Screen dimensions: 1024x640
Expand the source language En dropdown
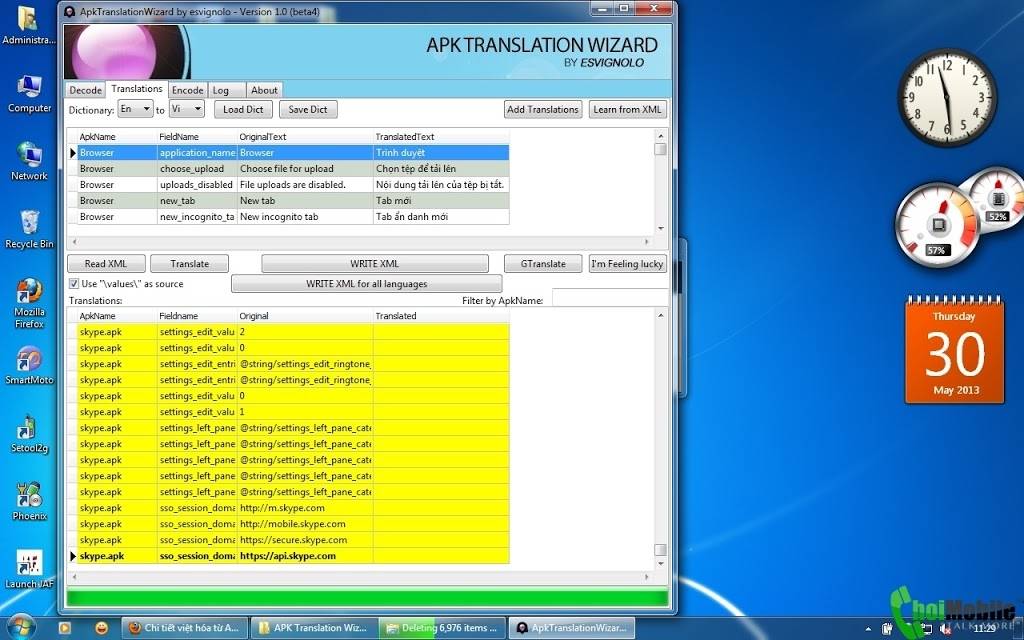[x=135, y=109]
